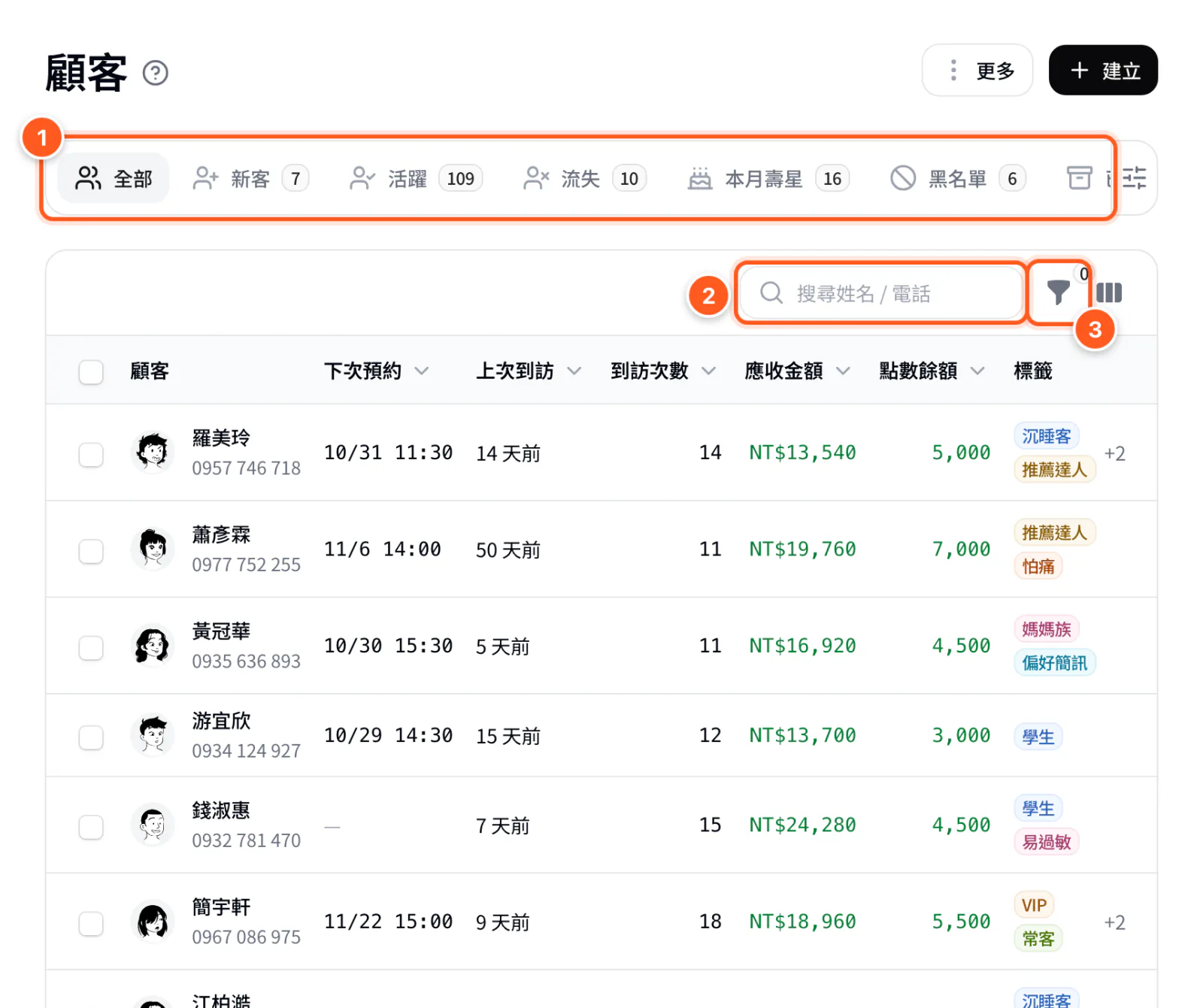Screen dimensions: 1203x1008
Task: Check the box for 錢淑惠
Action: [91, 827]
